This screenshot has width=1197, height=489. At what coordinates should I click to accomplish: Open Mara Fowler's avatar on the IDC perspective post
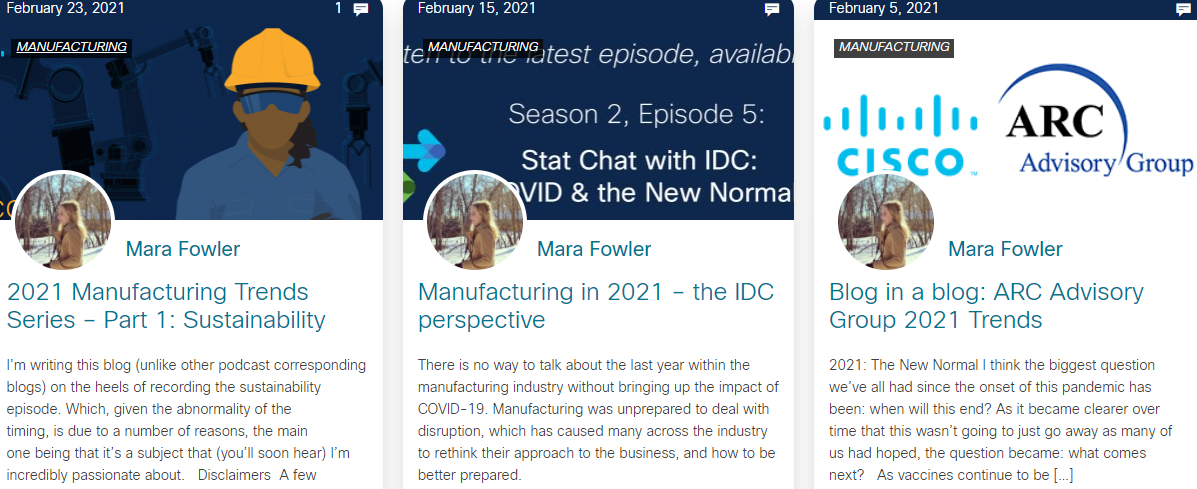click(x=475, y=222)
